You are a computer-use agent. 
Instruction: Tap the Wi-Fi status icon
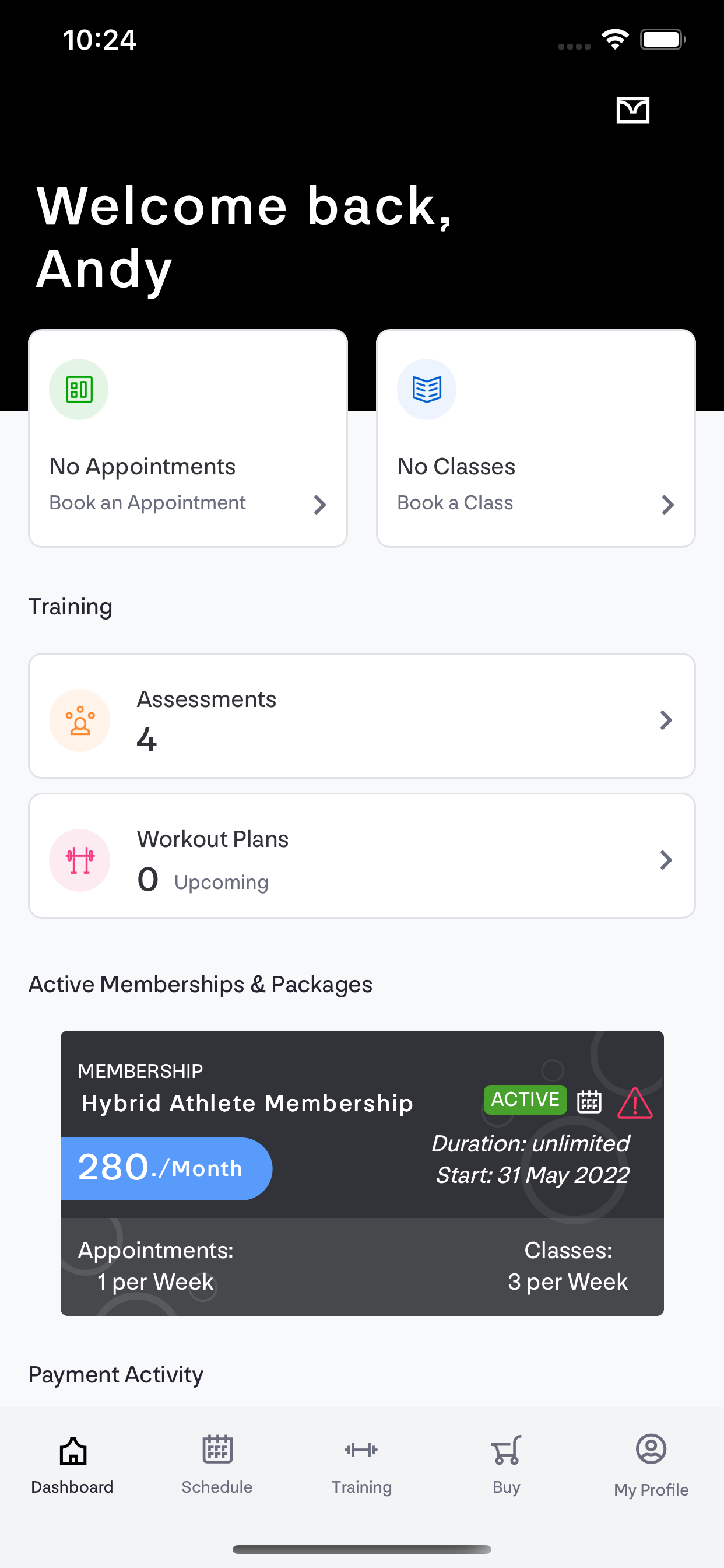(615, 40)
